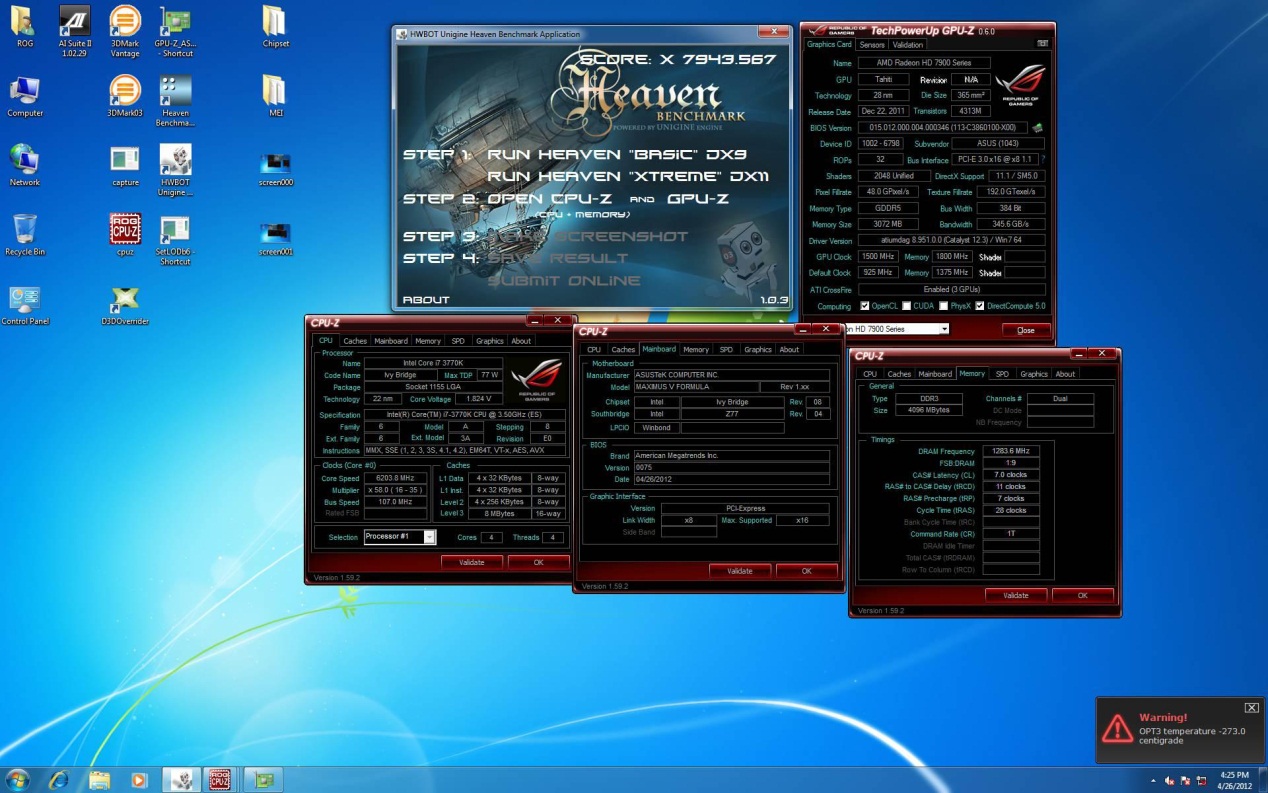Viewport: 1268px width, 793px height.
Task: Open Heaven Benchmark desktop shortcut
Action: [x=175, y=102]
